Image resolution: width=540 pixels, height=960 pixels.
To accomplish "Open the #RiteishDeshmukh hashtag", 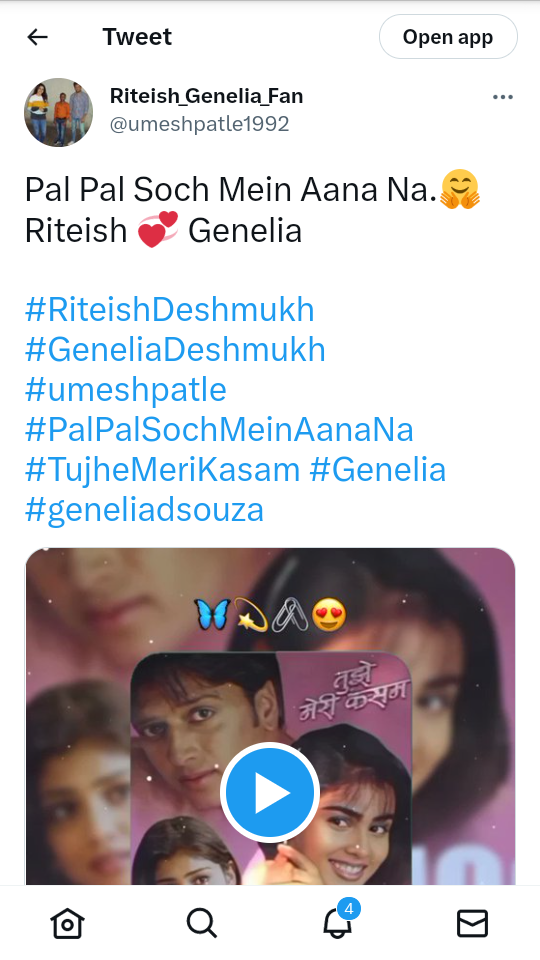I will (170, 310).
